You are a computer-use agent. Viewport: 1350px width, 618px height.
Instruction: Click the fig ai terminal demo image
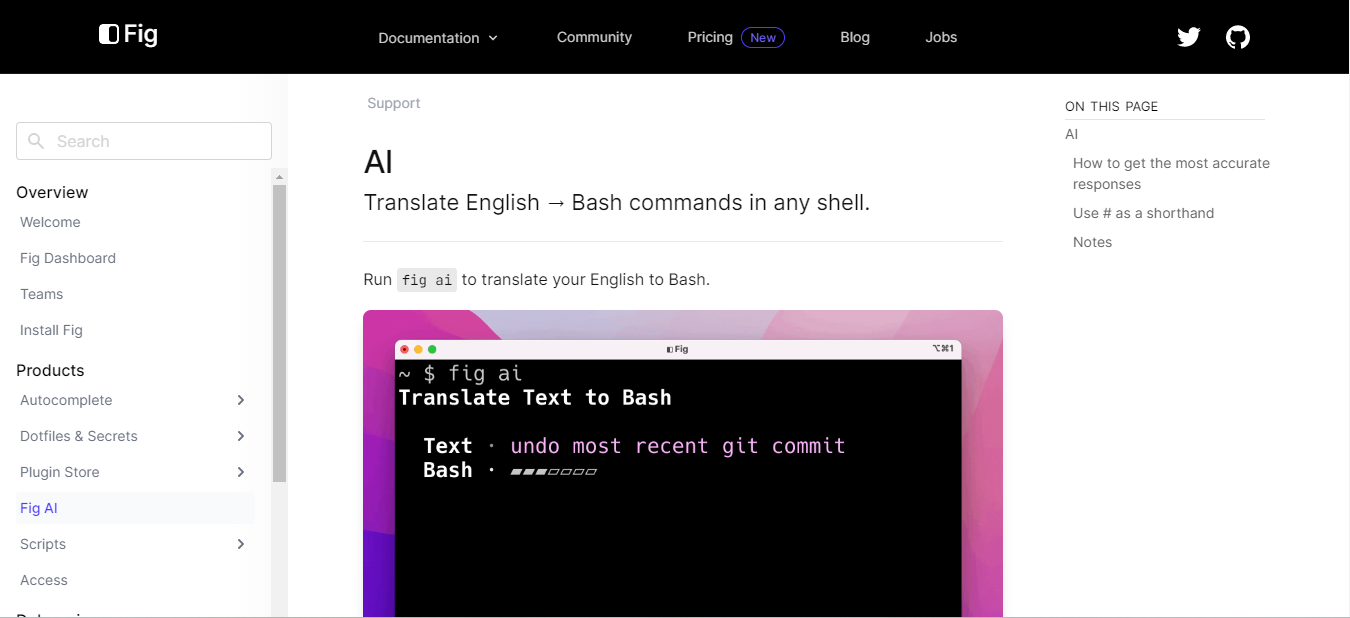point(683,463)
